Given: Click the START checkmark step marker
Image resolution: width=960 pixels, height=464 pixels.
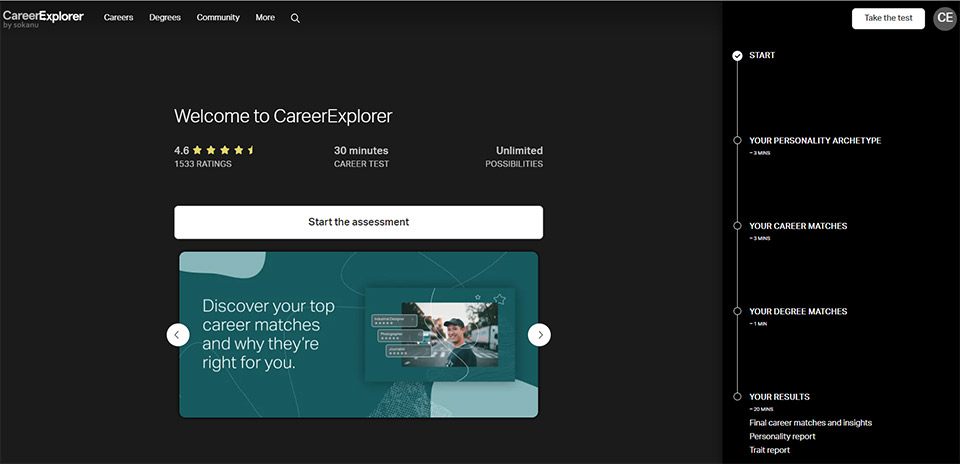Looking at the screenshot, I should (737, 56).
